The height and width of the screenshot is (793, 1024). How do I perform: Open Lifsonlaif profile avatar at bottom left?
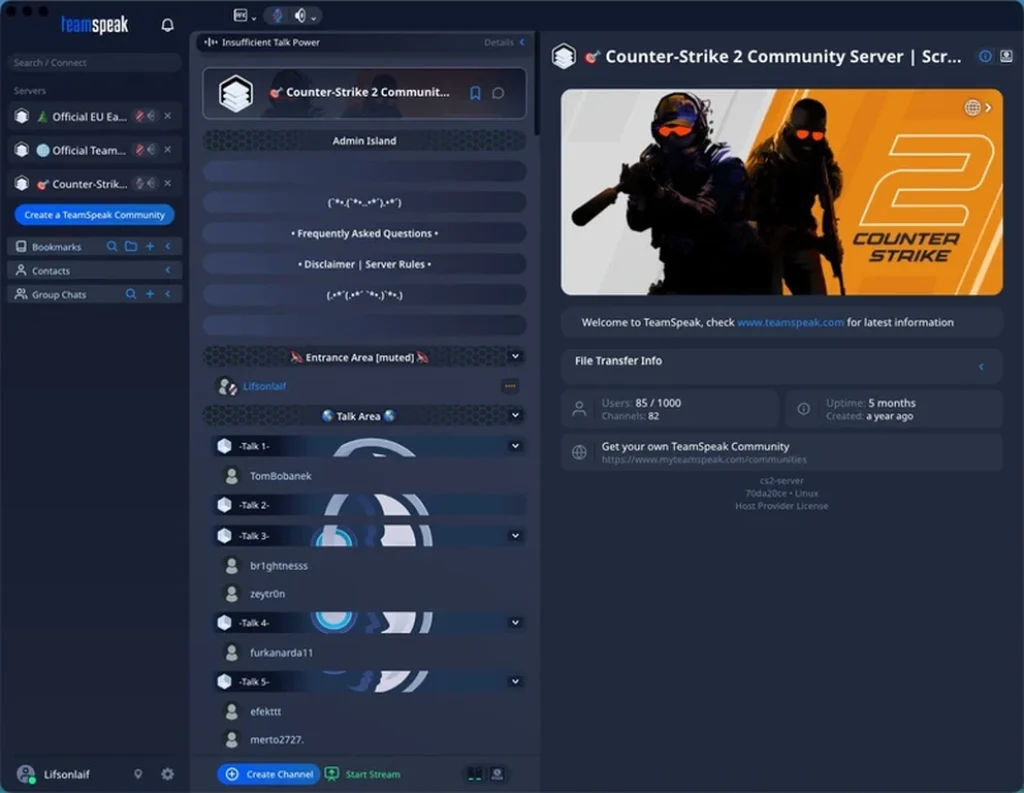coord(26,774)
